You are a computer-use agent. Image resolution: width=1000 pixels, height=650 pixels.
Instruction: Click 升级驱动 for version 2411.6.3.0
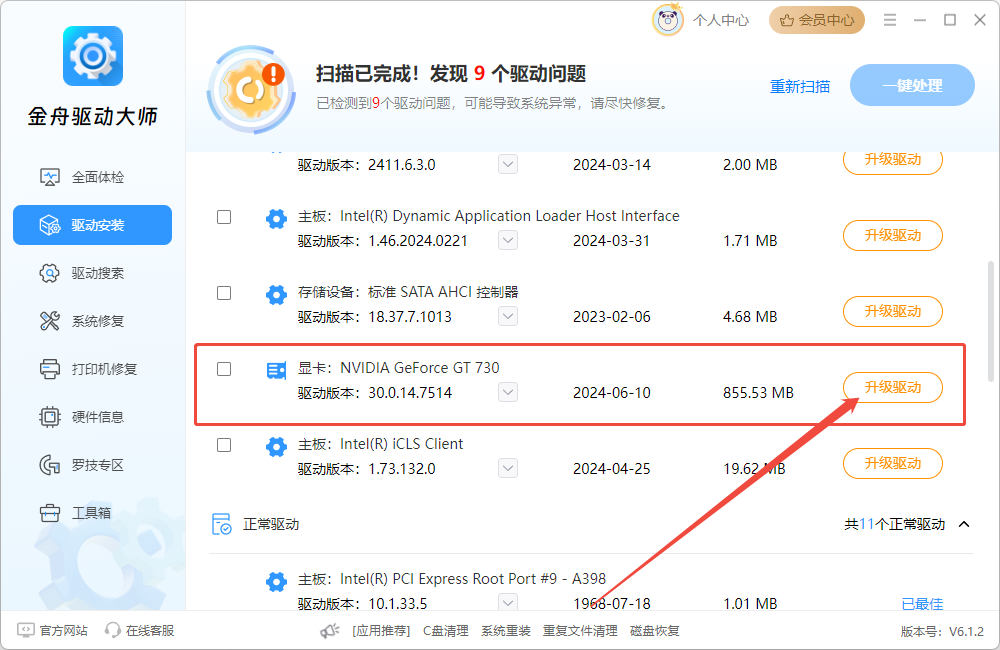coord(893,162)
